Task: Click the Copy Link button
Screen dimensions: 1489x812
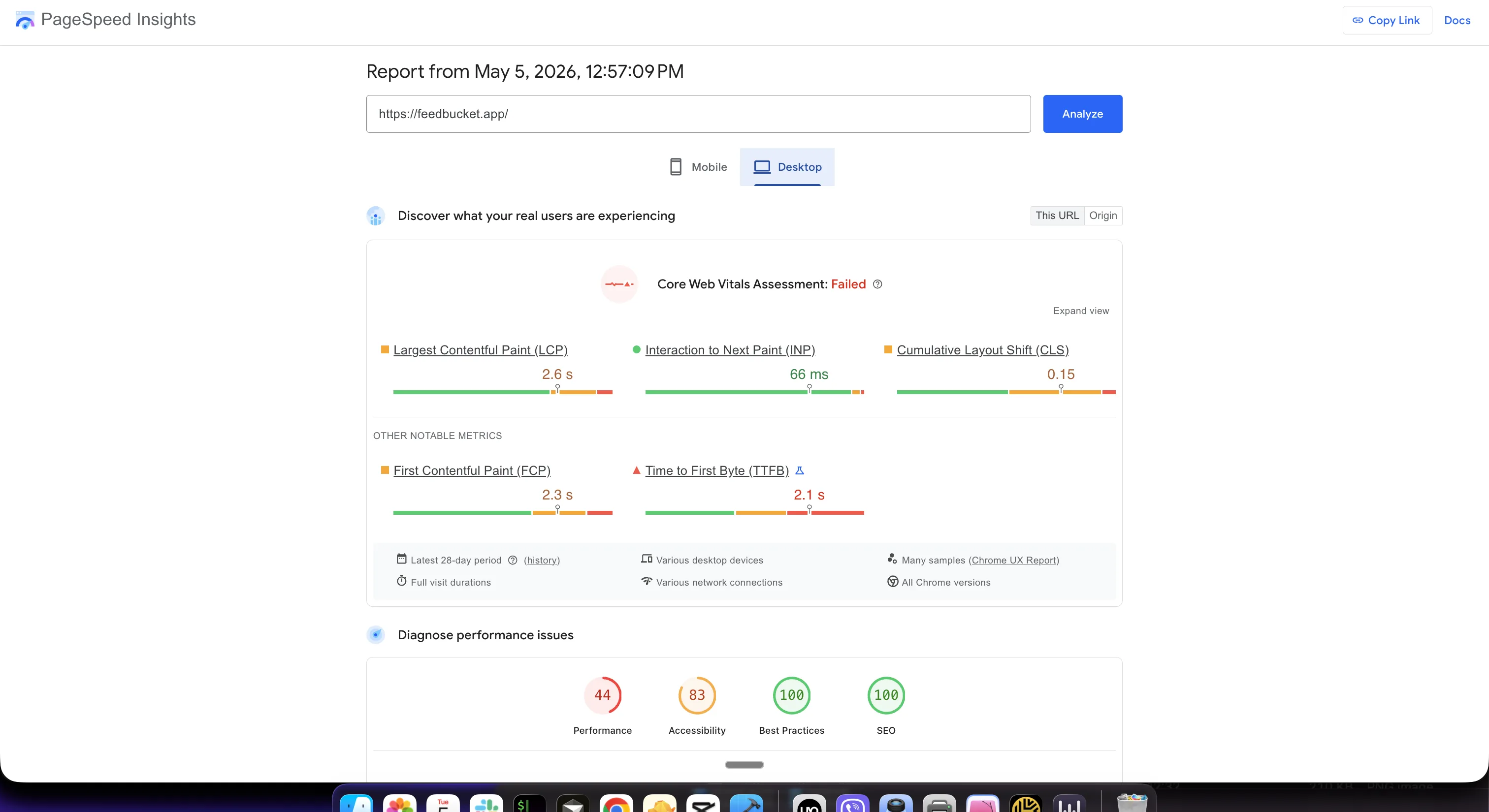Action: coord(1387,20)
